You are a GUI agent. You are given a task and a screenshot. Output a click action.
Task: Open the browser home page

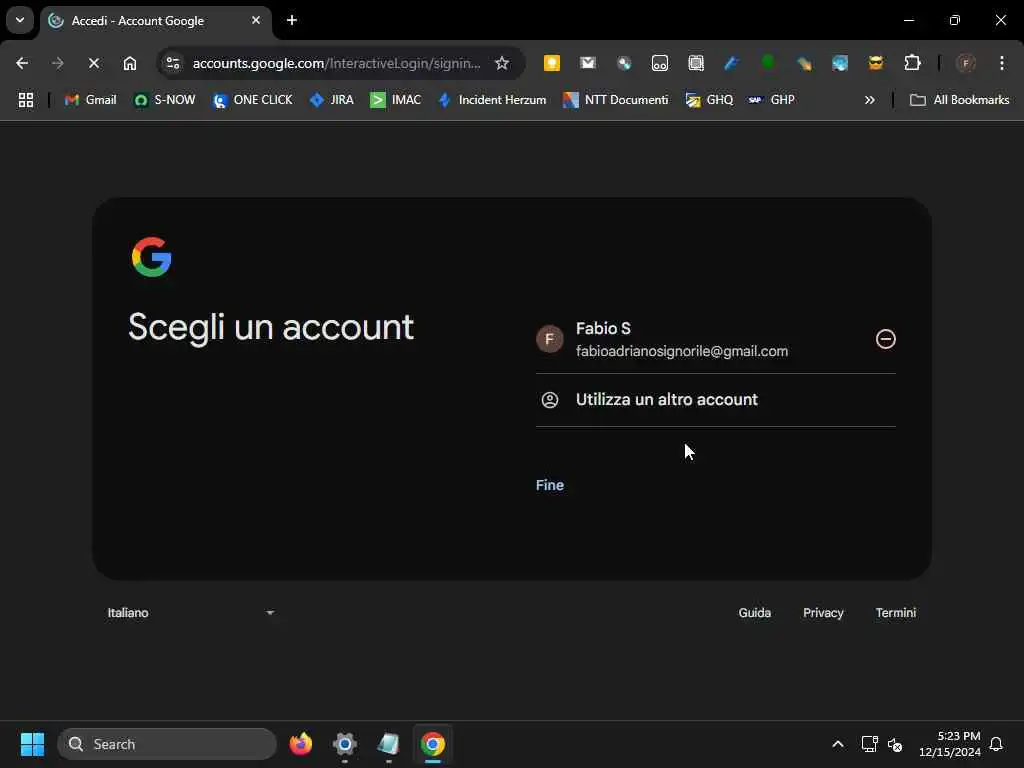tap(130, 63)
